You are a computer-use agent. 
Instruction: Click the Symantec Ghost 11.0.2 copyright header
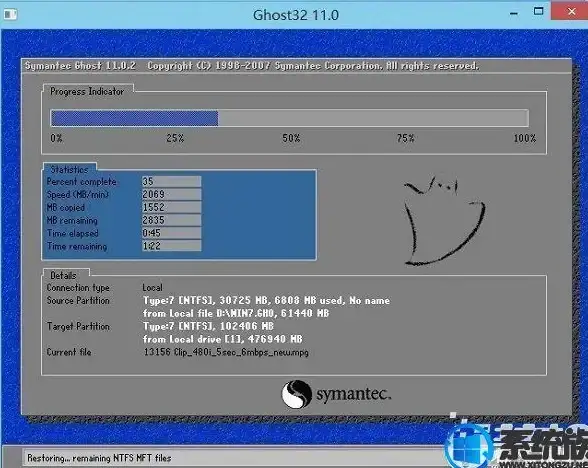[x=252, y=66]
